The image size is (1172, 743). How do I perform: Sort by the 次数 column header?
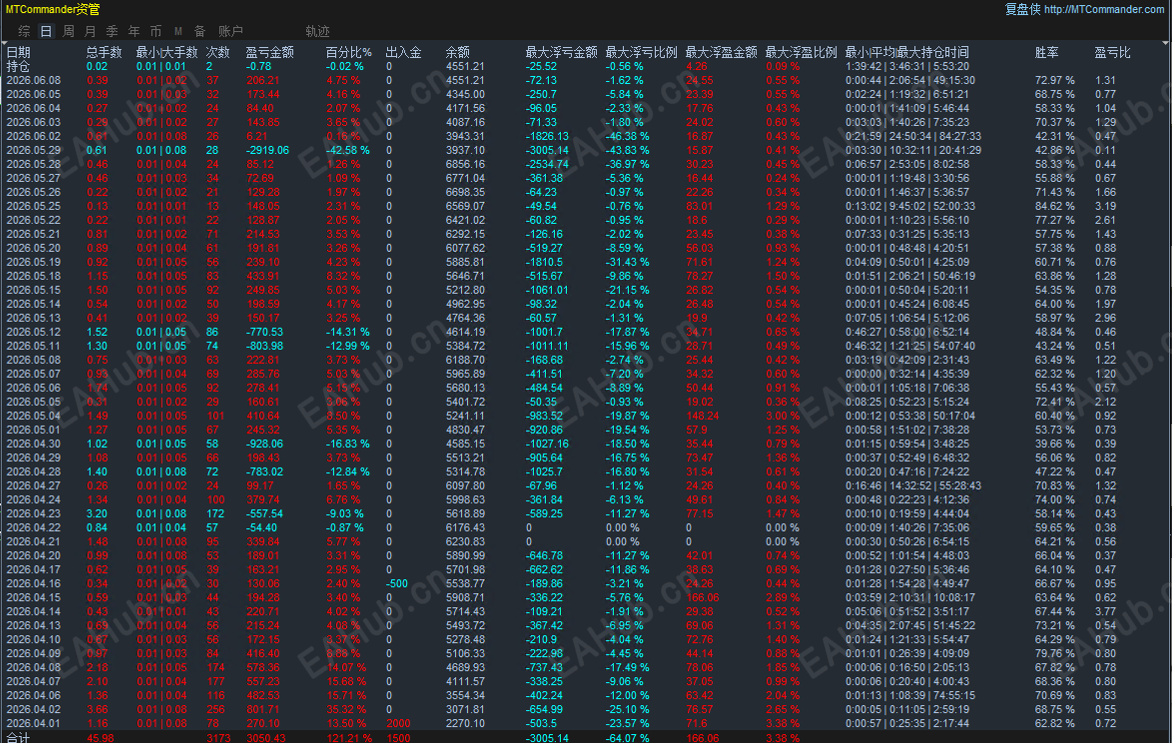point(218,52)
